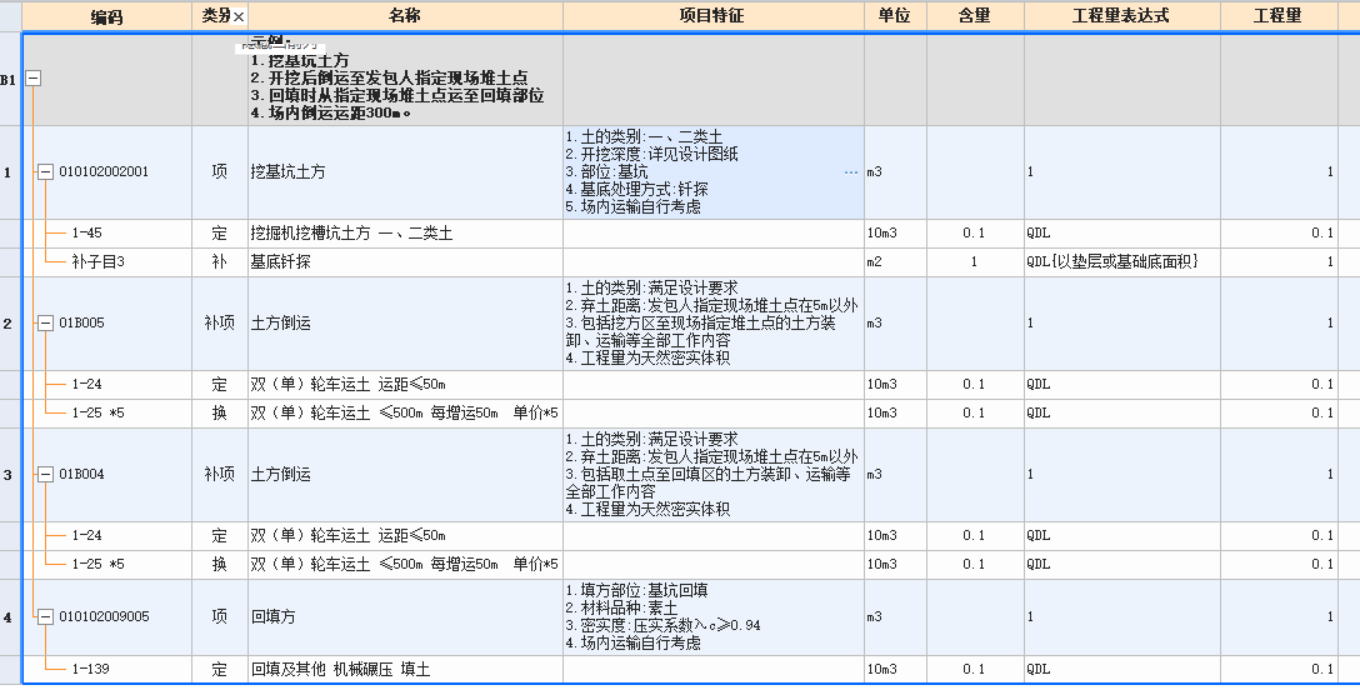This screenshot has width=1360, height=695.
Task: Click 补 category cell of 补子目3
Action: (219, 262)
